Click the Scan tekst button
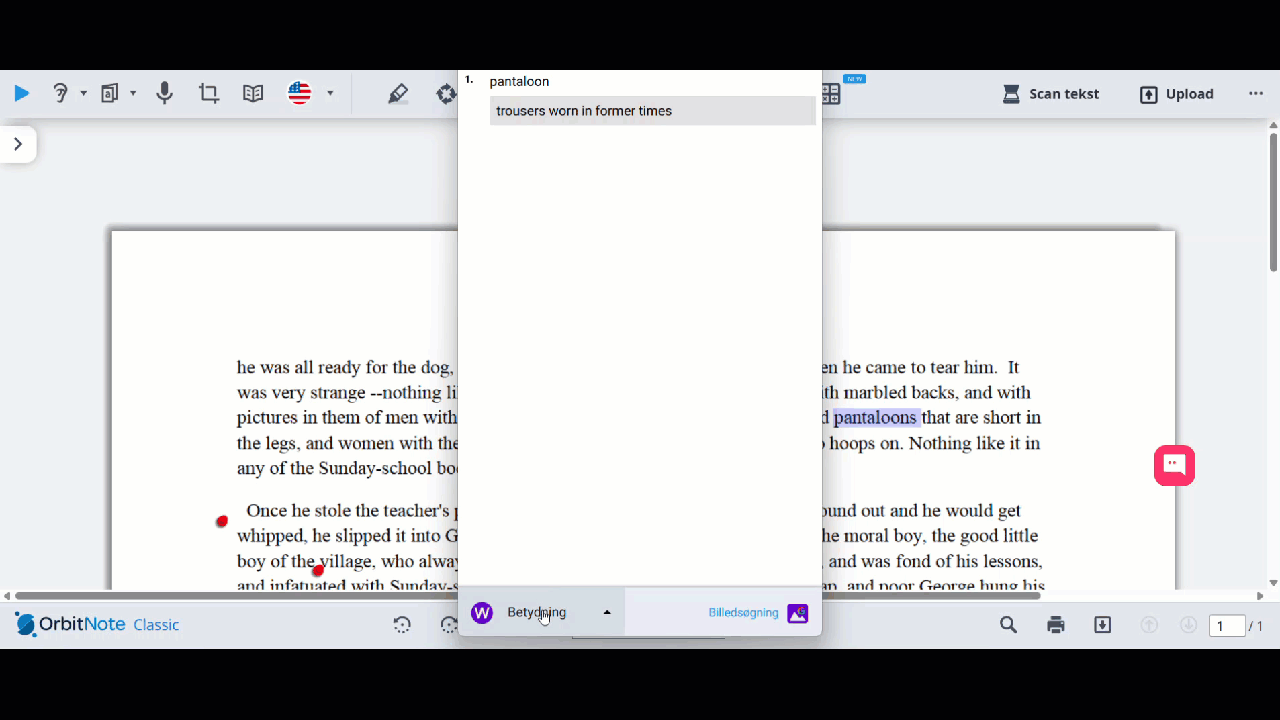Viewport: 1280px width, 720px height. (x=1051, y=94)
